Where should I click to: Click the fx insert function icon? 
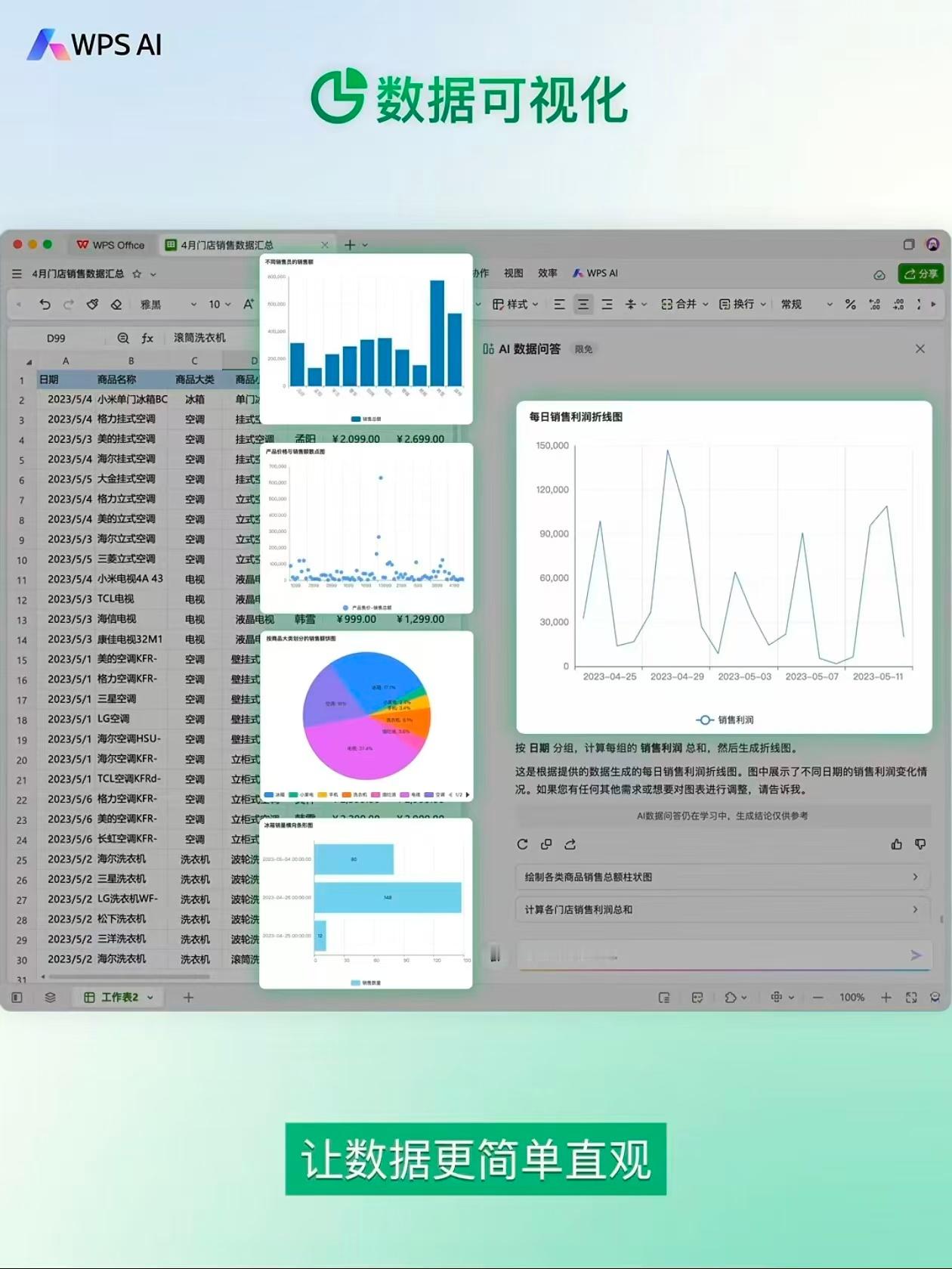point(147,338)
